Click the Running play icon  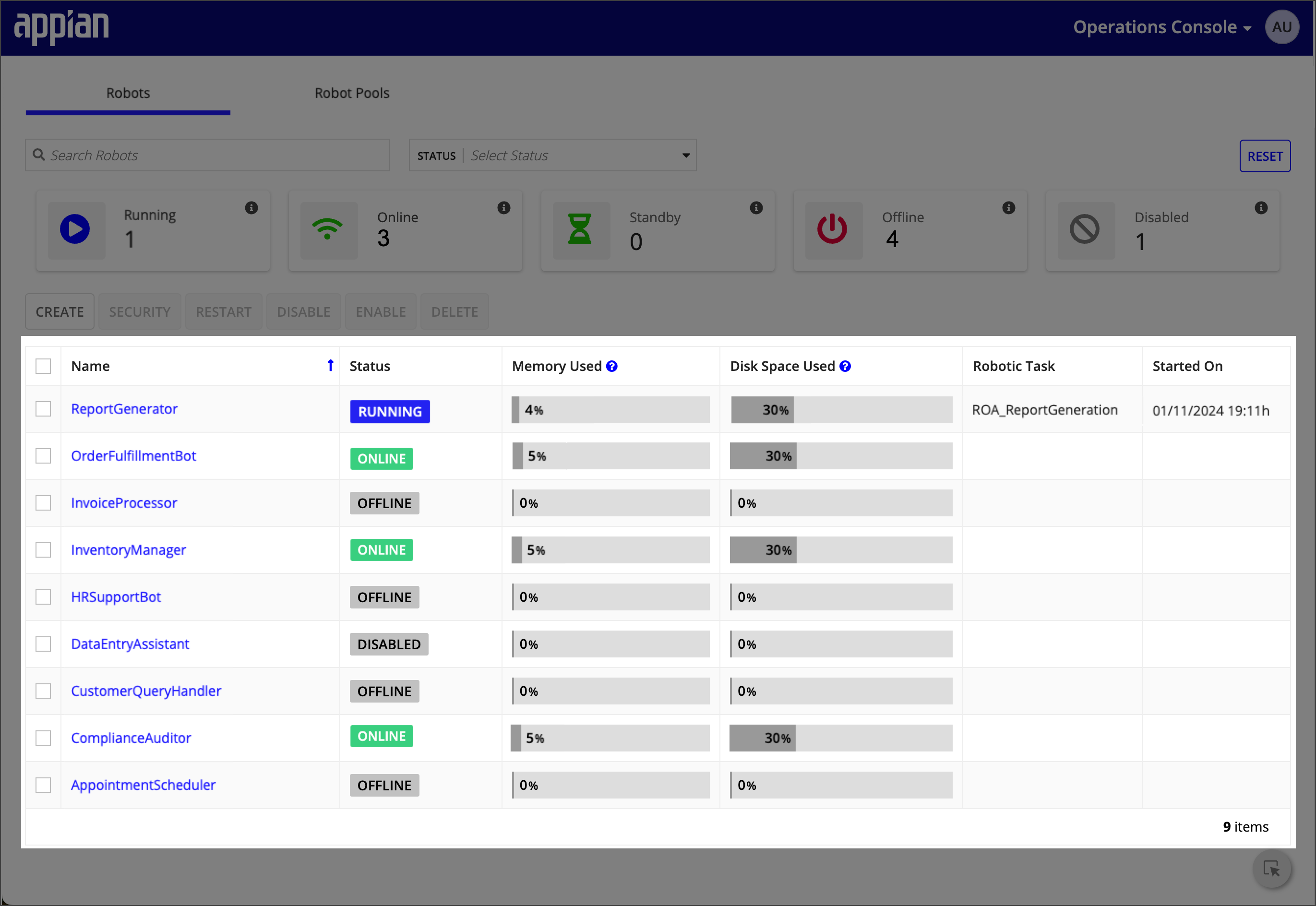[75, 229]
